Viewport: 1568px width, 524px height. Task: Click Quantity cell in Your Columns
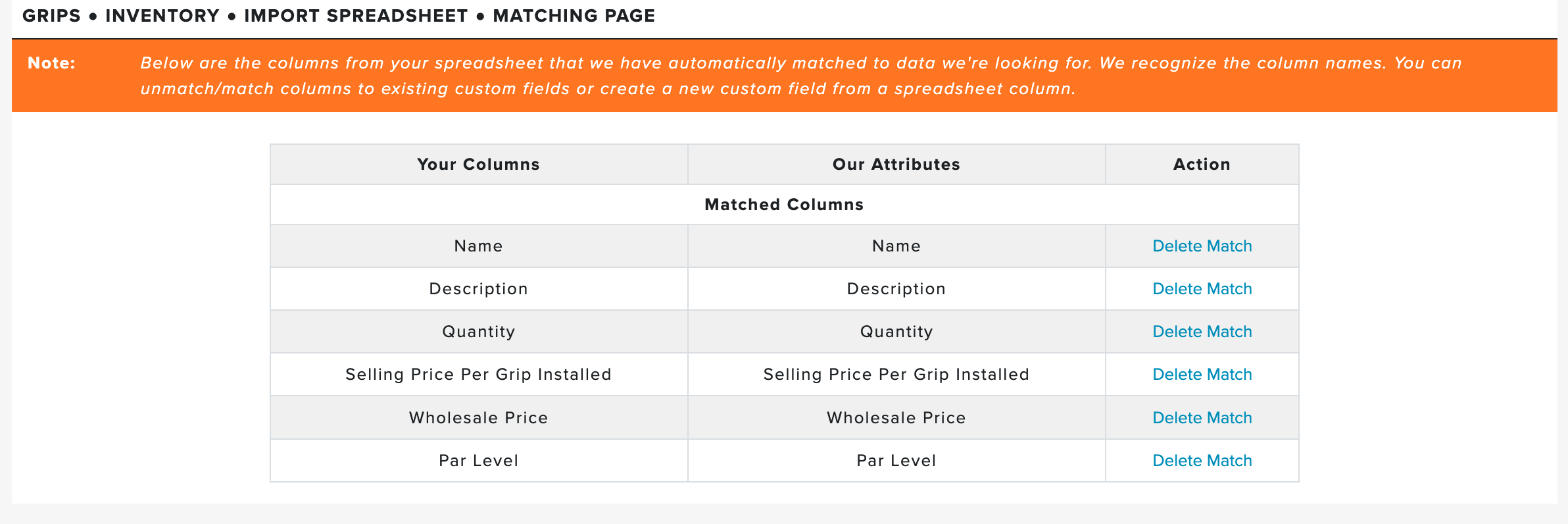[x=478, y=332]
